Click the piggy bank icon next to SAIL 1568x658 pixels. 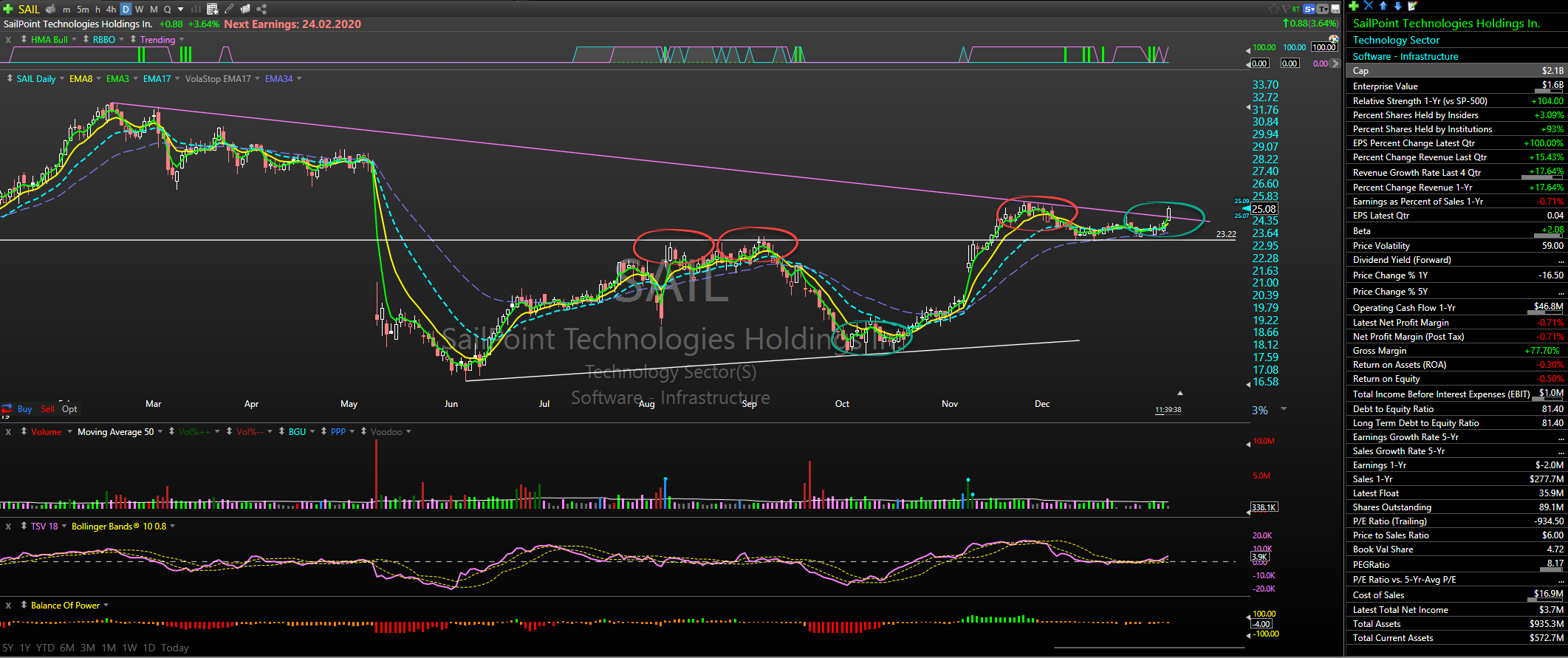tap(50, 9)
